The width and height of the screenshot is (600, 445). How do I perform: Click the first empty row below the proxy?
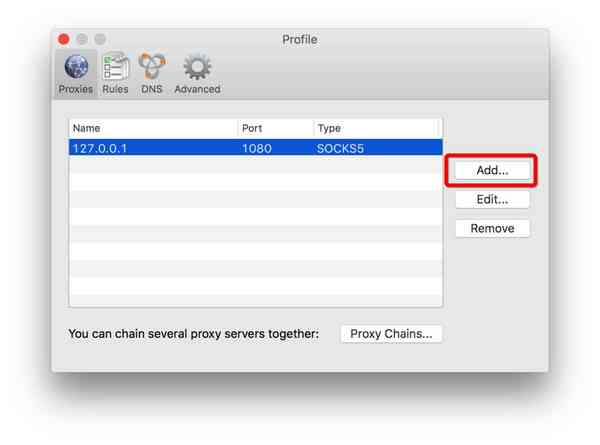pos(255,165)
